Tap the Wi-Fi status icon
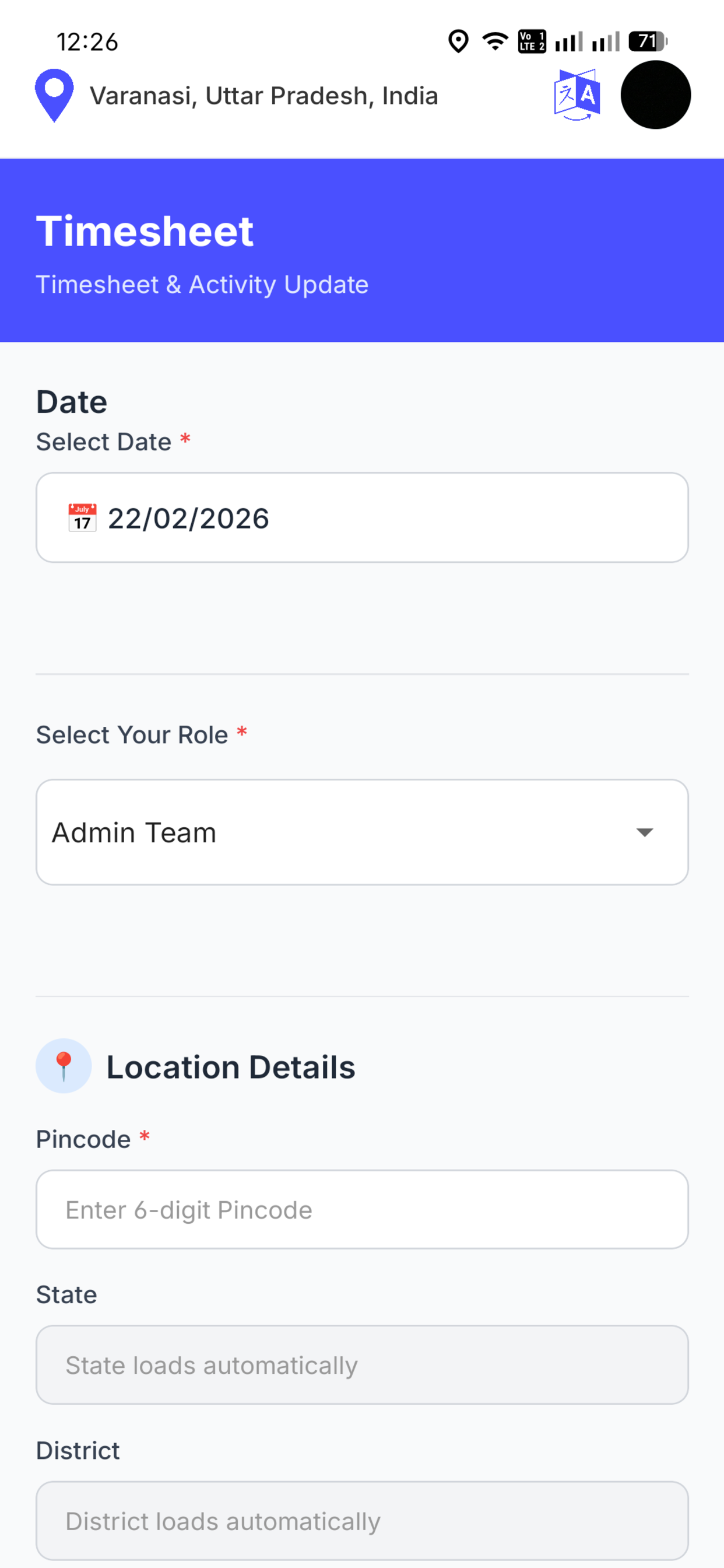This screenshot has height=1568, width=724. pyautogui.click(x=495, y=41)
